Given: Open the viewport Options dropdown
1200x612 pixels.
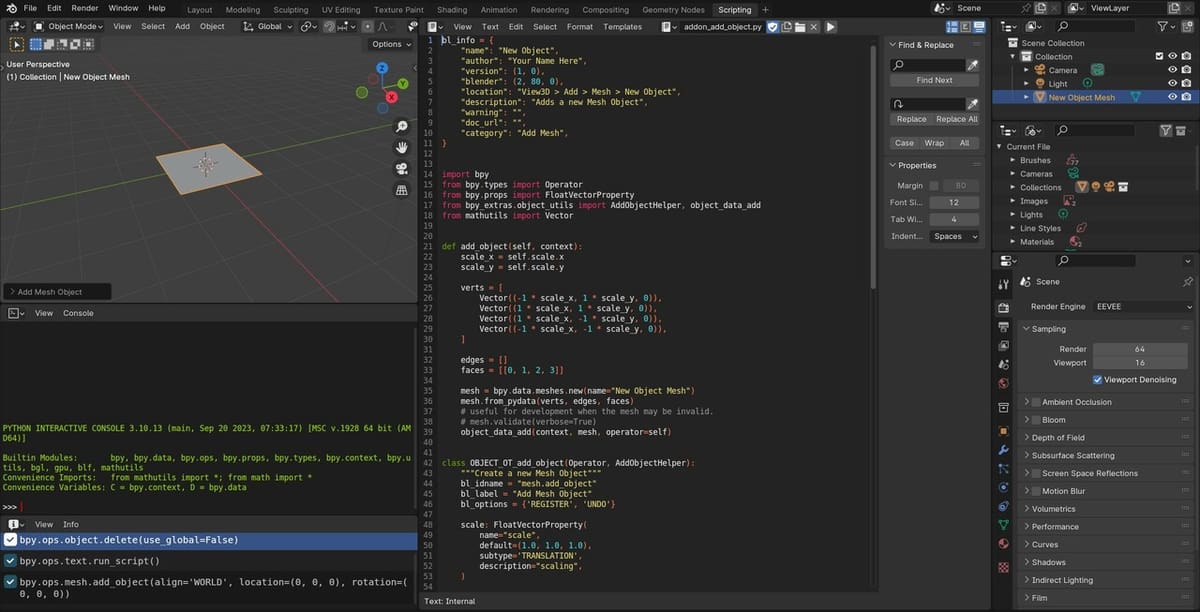Looking at the screenshot, I should 390,44.
